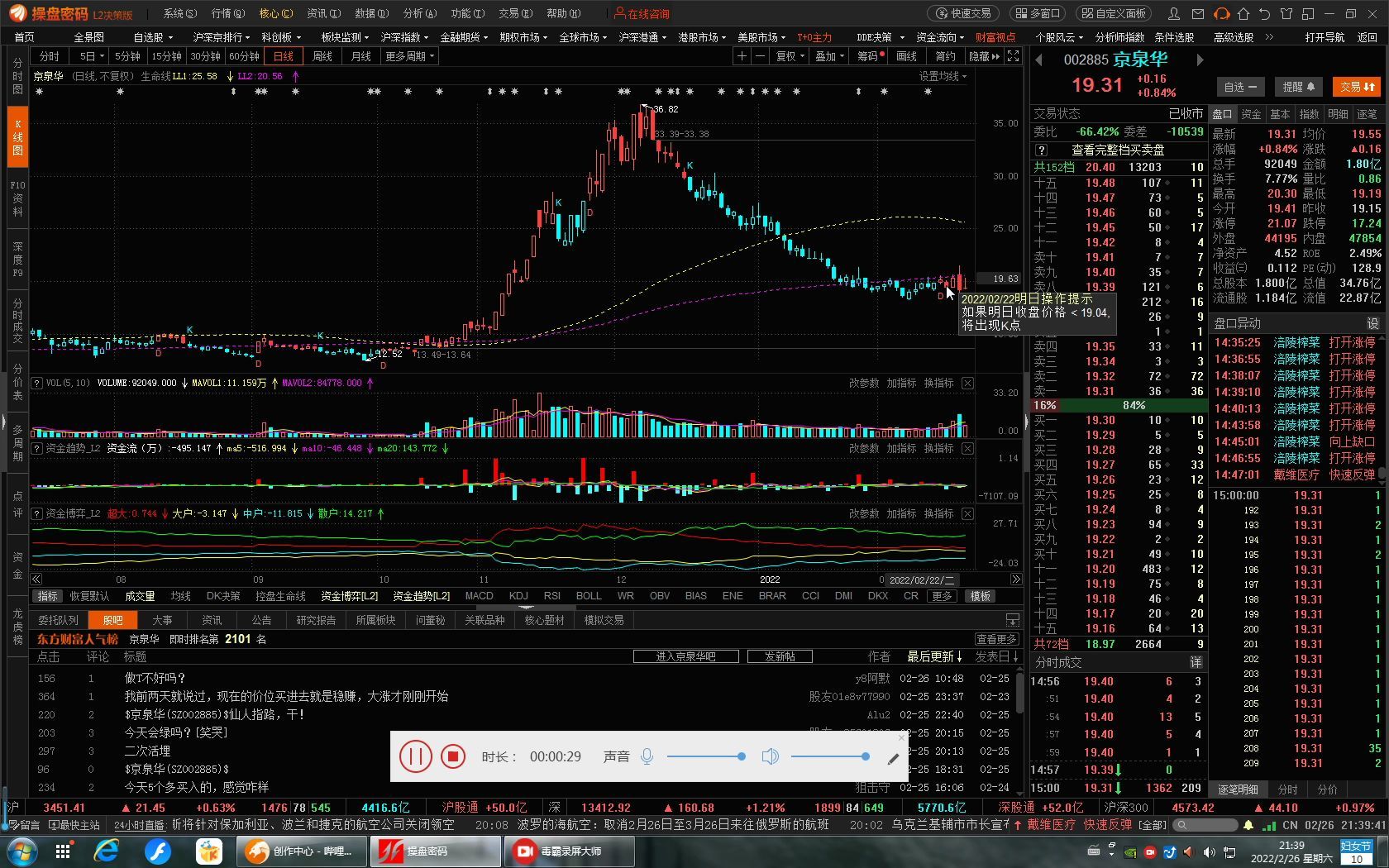Expand 资金流向 nav dropdown

pos(940,37)
